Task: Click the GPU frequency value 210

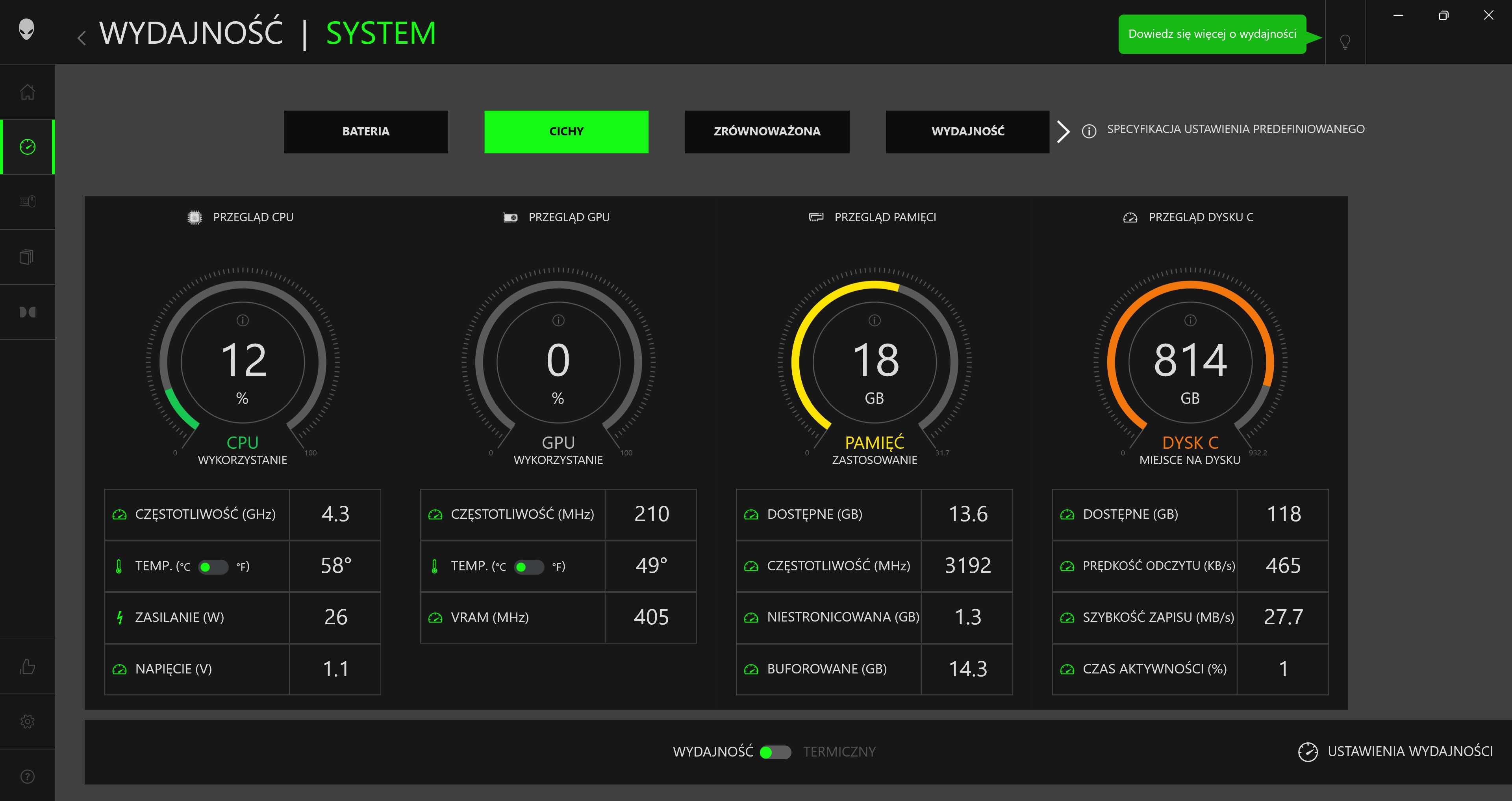Action: coord(652,514)
